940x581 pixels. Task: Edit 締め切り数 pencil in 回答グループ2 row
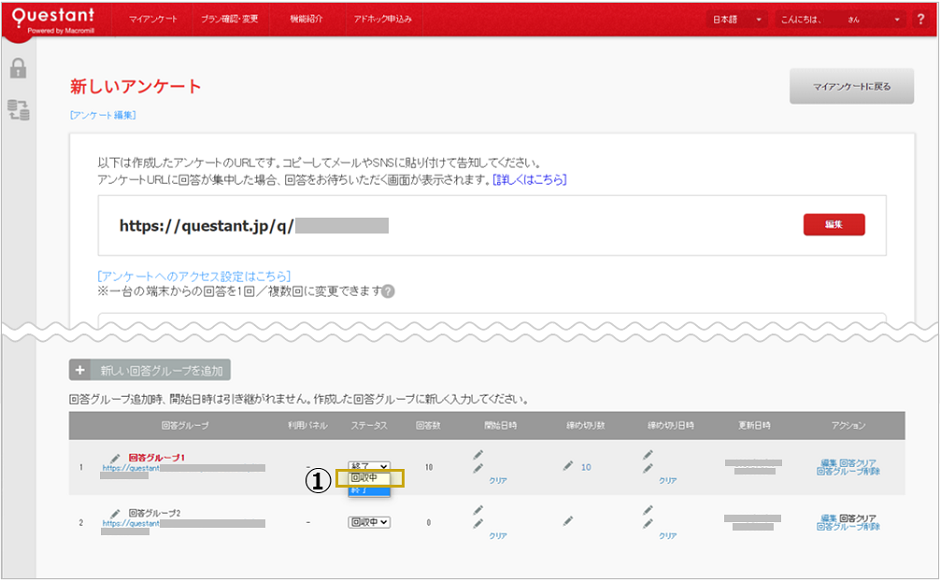click(568, 521)
